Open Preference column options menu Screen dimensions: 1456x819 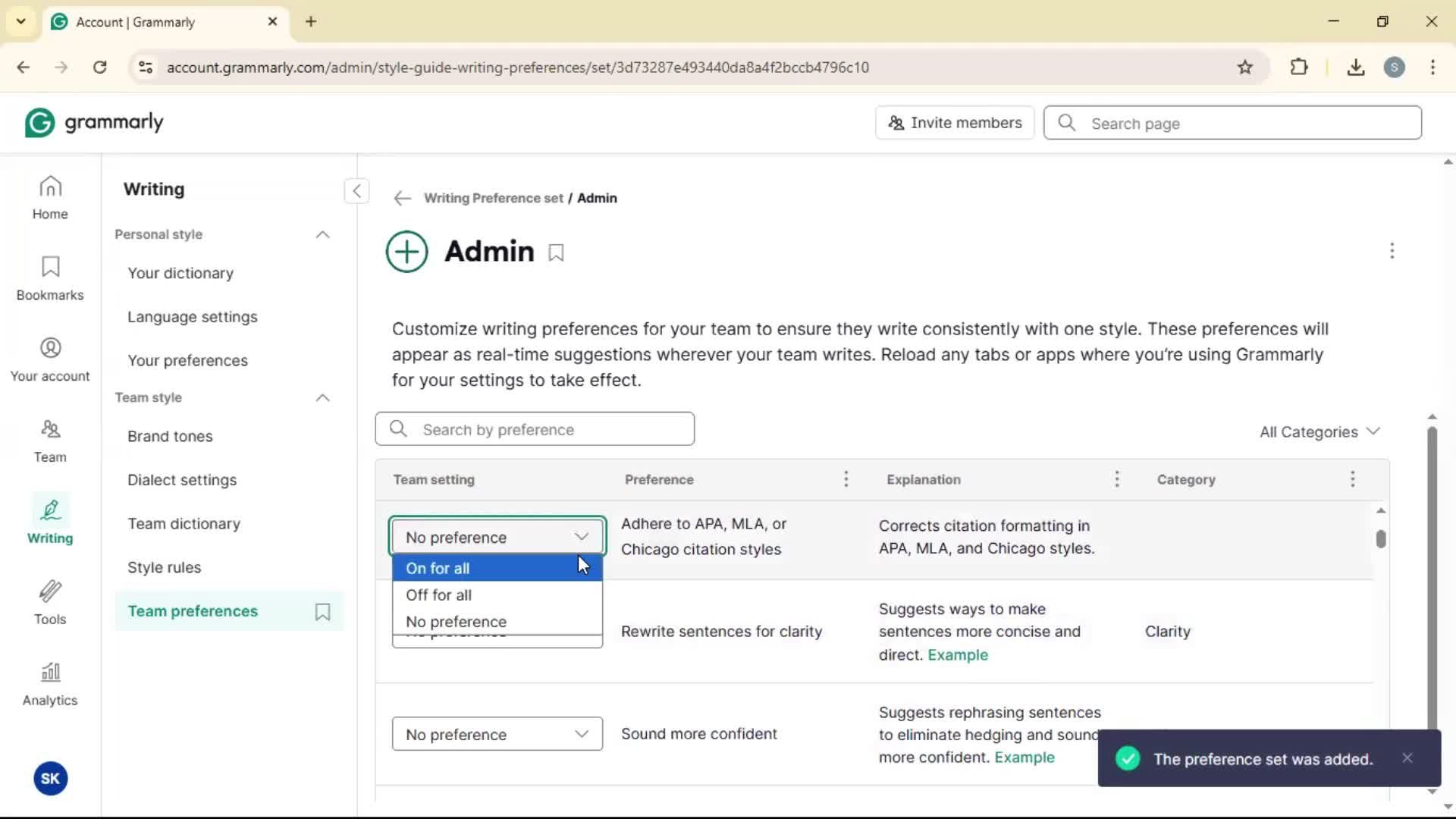[x=846, y=479]
